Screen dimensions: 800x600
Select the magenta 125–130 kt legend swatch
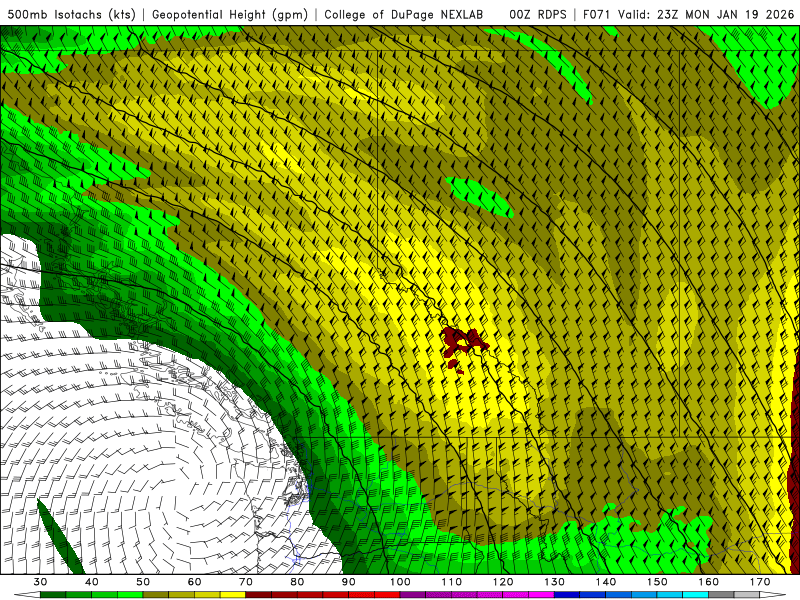[x=541, y=594]
